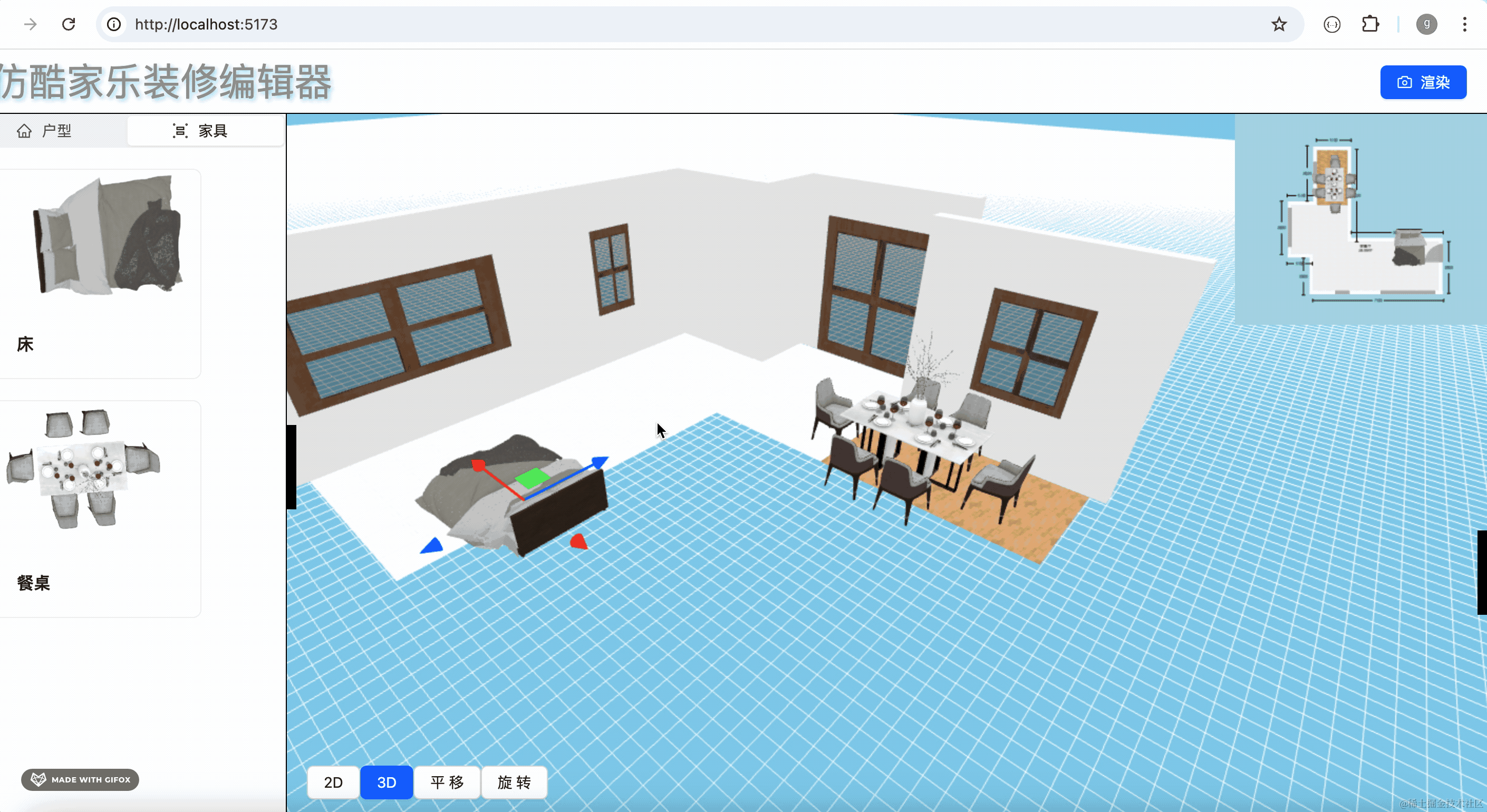Click the 床 label text
The image size is (1487, 812).
pos(25,344)
